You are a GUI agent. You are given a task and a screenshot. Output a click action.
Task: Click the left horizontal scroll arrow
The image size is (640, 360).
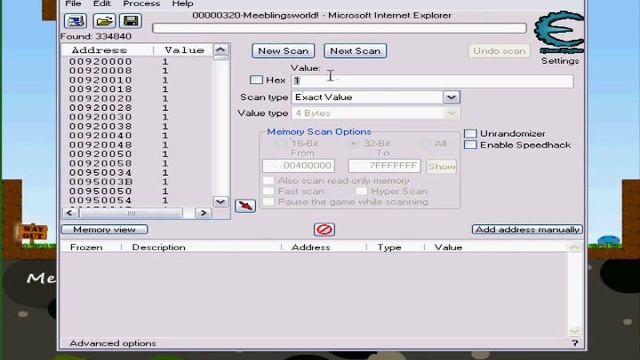69,213
